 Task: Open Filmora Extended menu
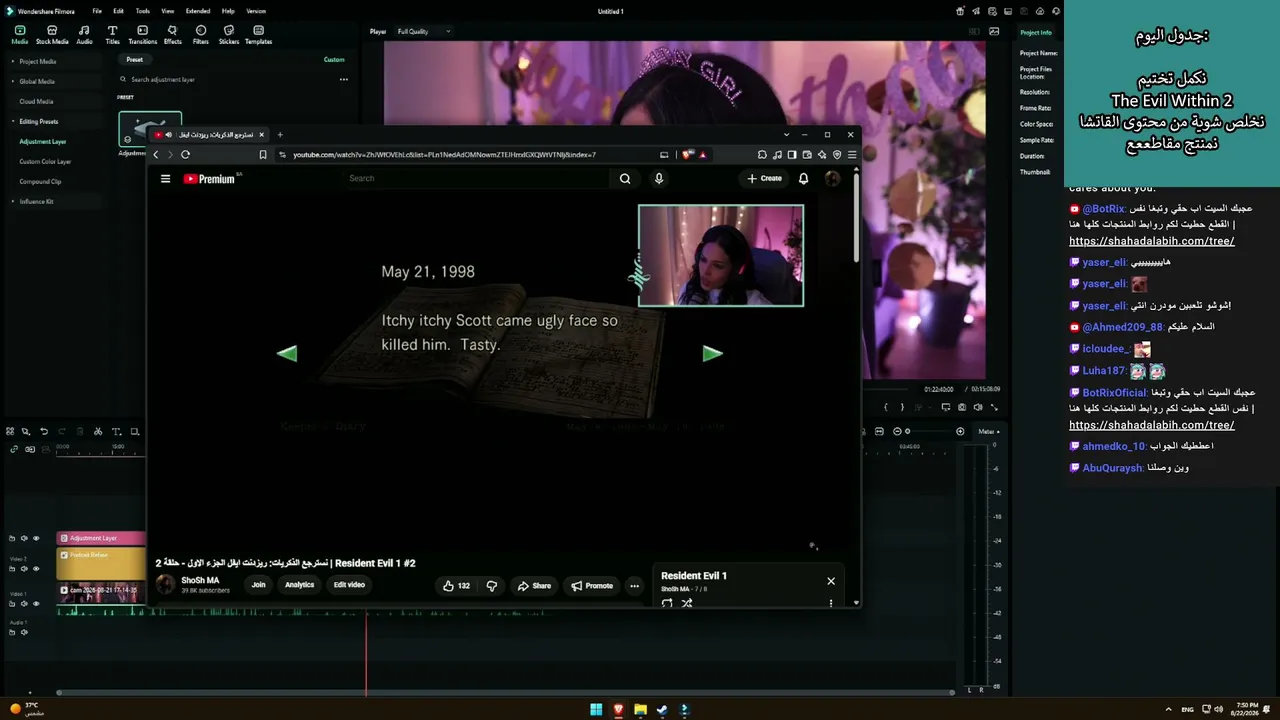point(198,11)
